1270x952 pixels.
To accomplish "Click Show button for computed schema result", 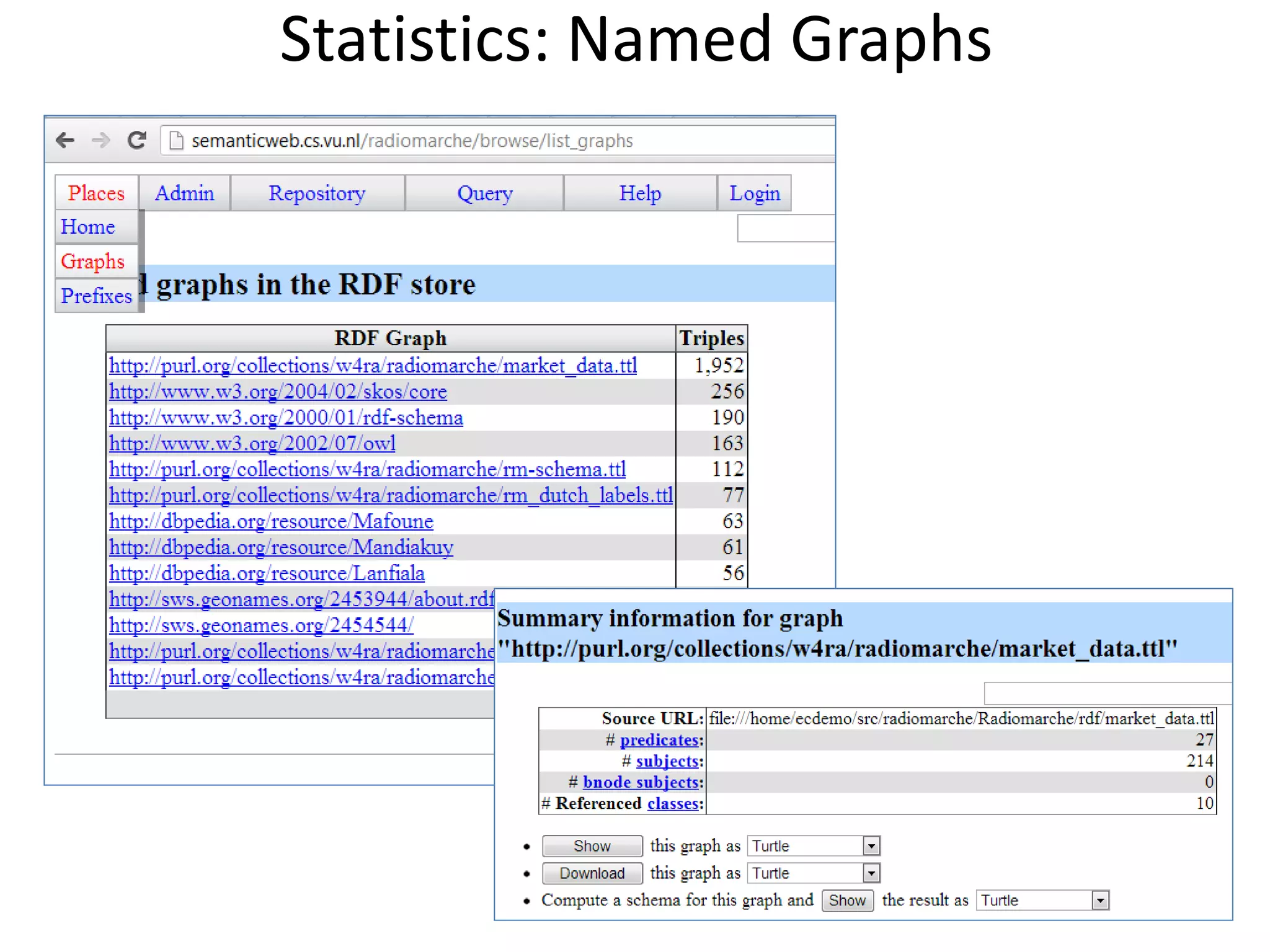I will click(x=847, y=901).
